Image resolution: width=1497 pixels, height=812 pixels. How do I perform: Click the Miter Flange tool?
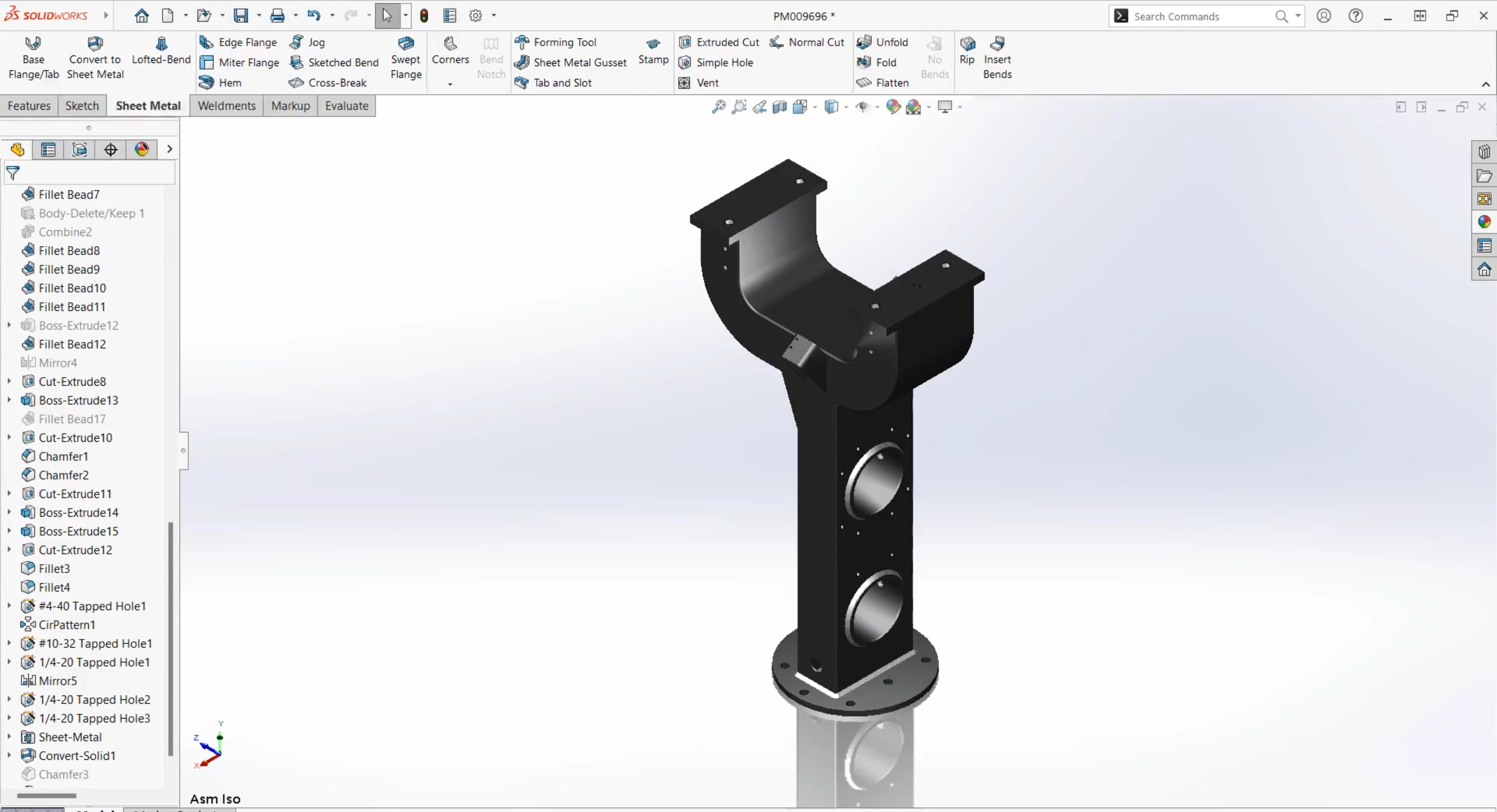(239, 63)
